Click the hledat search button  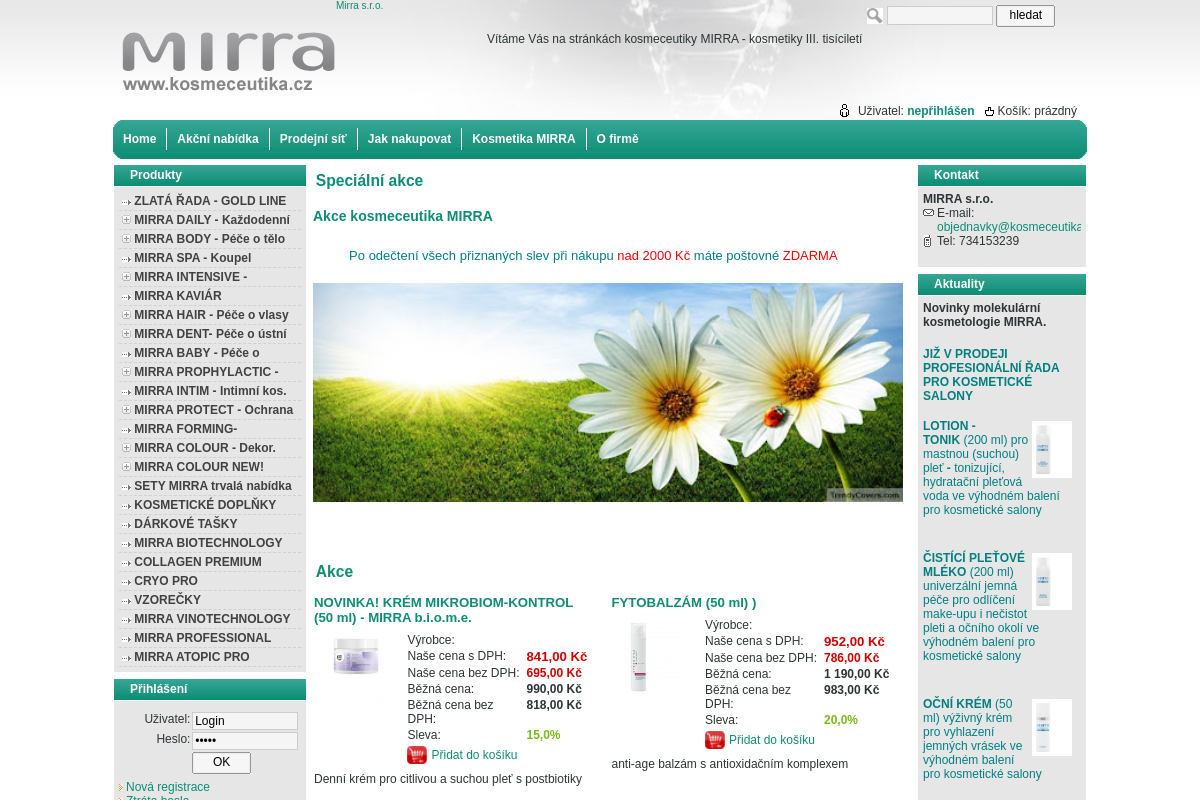click(x=1025, y=15)
